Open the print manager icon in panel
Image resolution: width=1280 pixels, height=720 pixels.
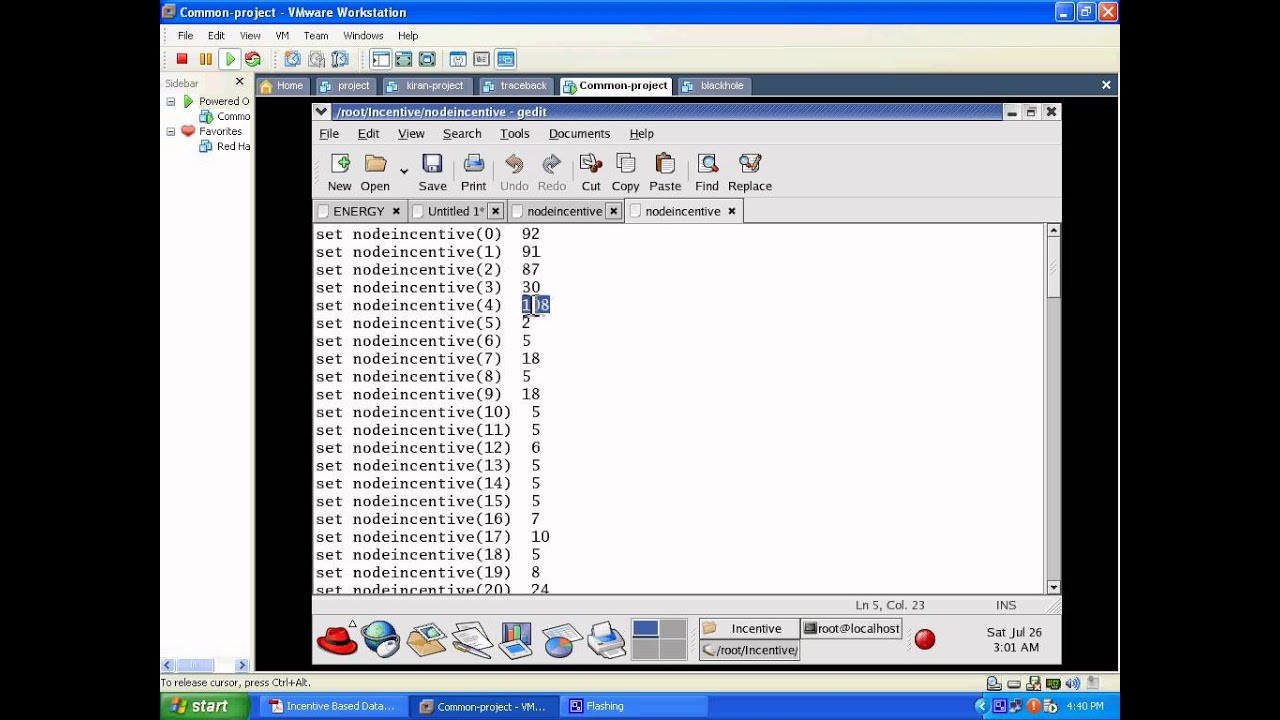tap(606, 638)
